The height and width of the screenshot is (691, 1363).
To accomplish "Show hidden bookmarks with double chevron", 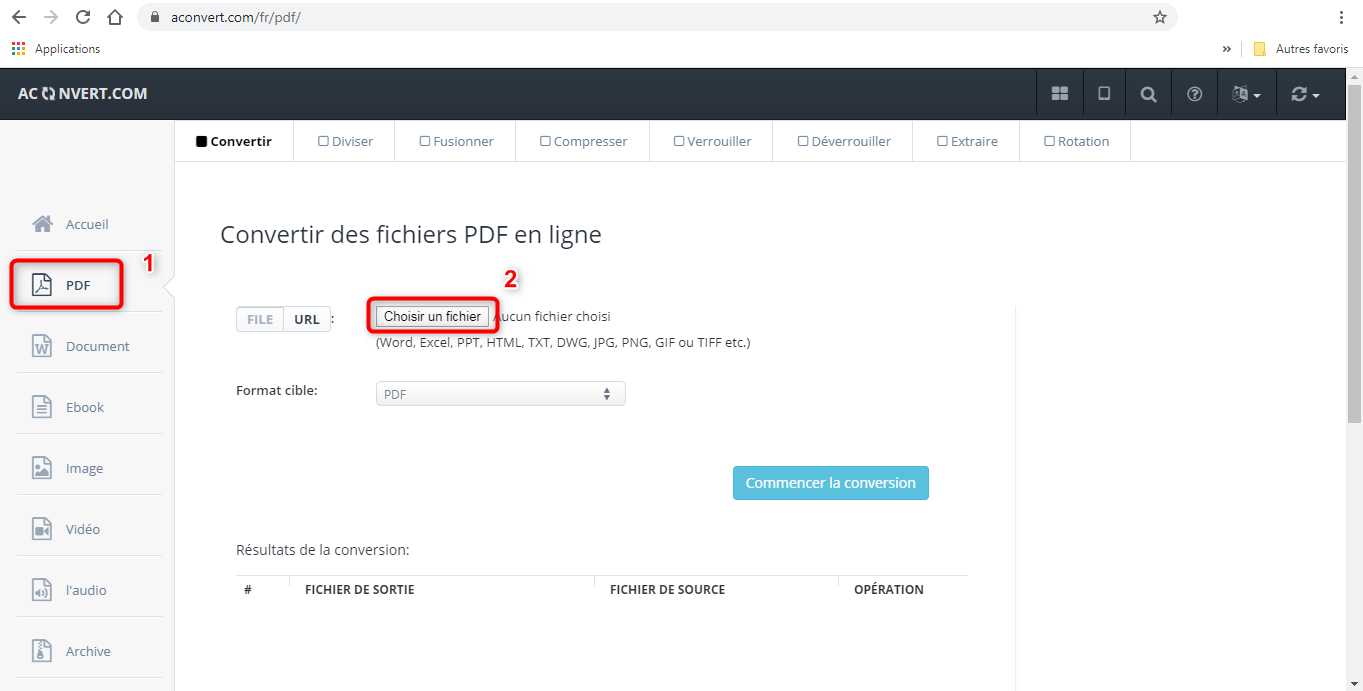I will 1227,48.
